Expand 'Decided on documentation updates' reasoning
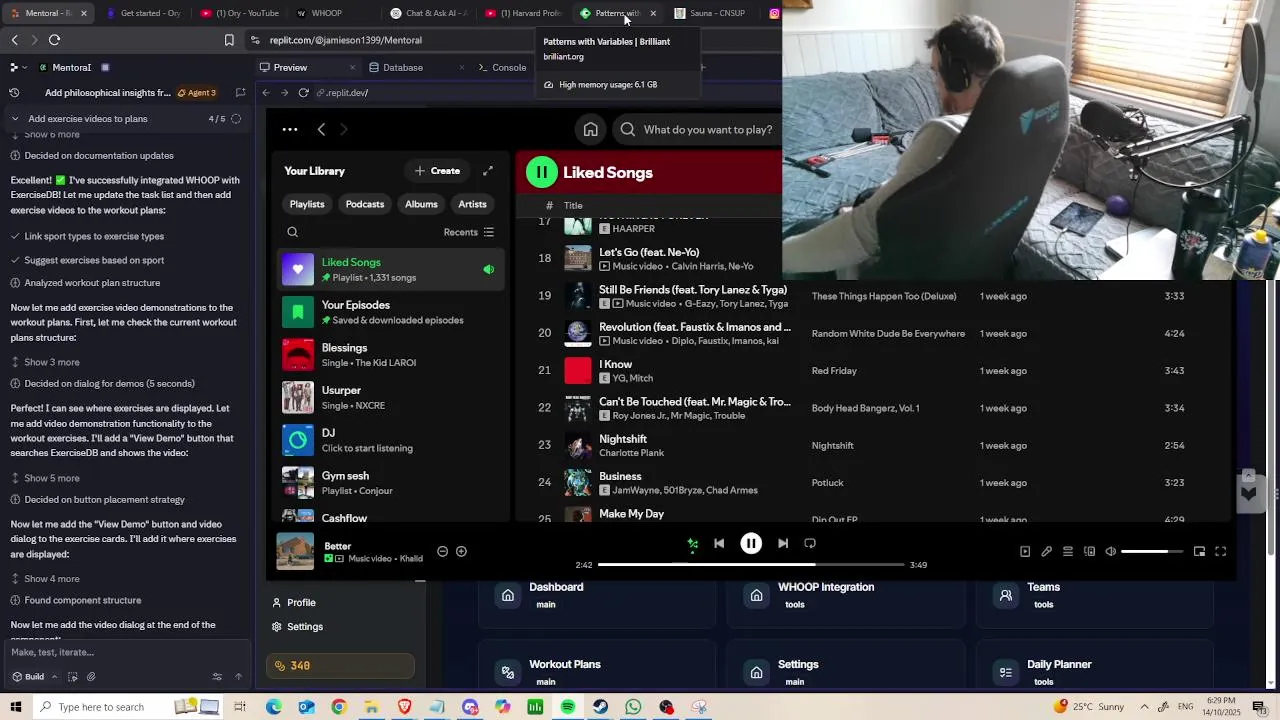1280x720 pixels. click(92, 156)
